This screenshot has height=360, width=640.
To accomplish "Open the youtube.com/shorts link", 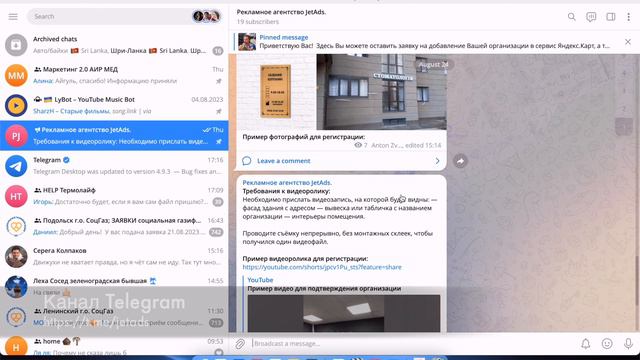I will click(x=322, y=267).
